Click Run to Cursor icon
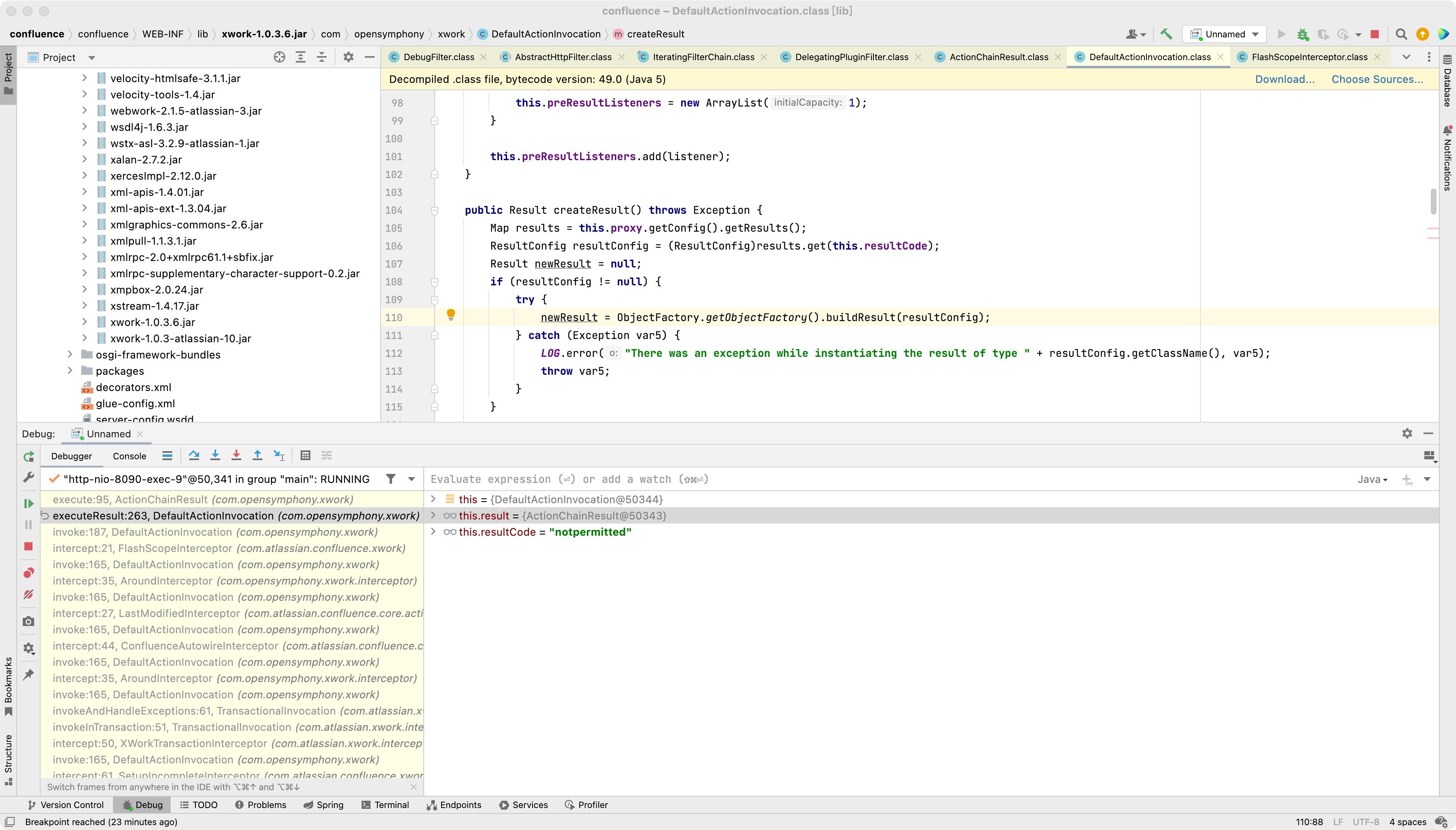This screenshot has height=830, width=1456. (279, 456)
